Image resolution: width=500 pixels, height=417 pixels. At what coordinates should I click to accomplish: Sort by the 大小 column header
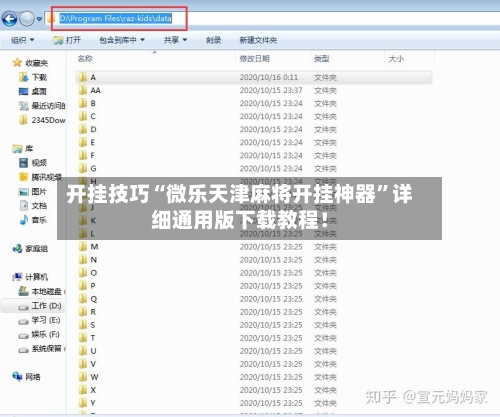396,59
